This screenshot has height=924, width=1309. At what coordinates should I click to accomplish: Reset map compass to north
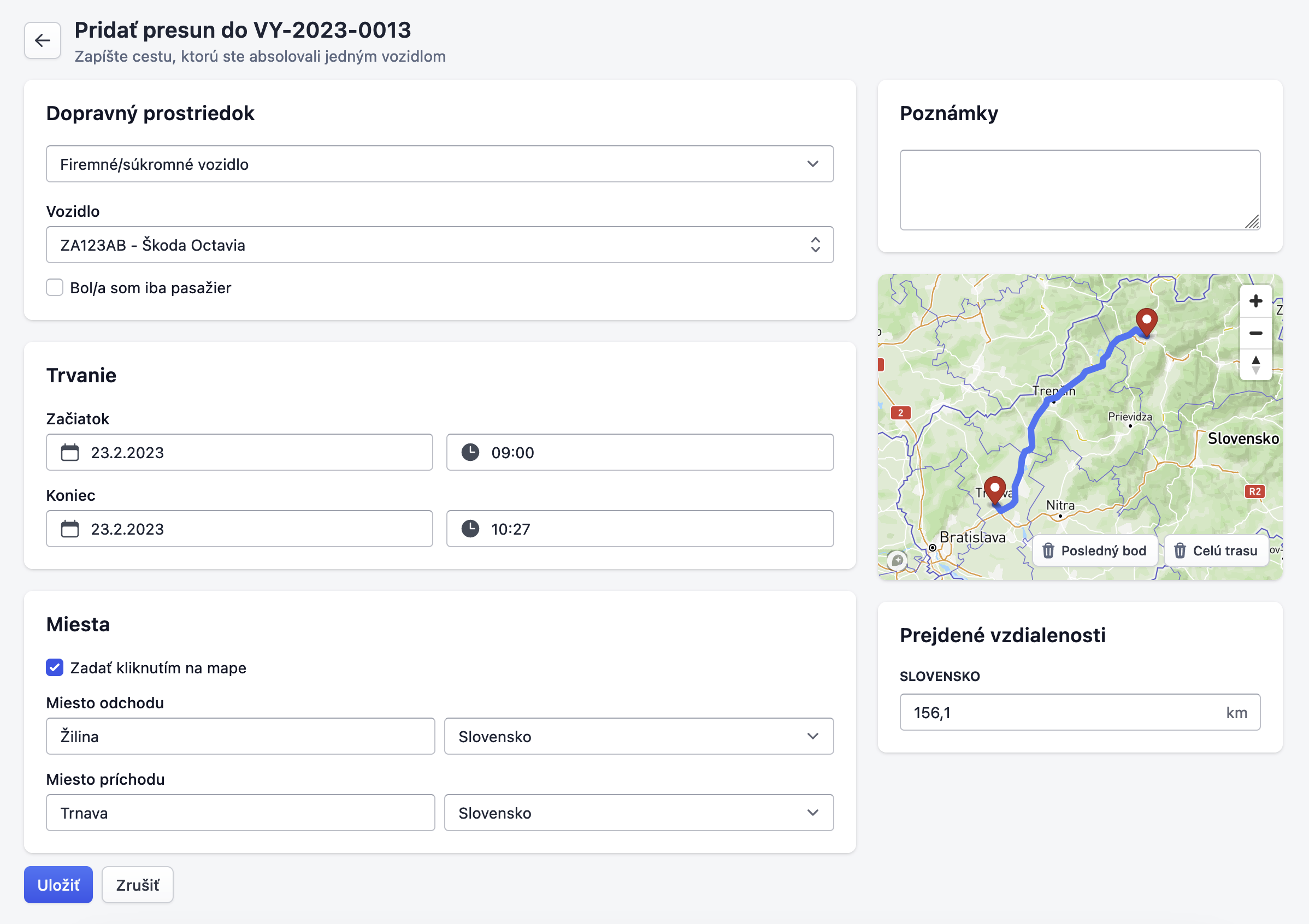(x=1255, y=364)
